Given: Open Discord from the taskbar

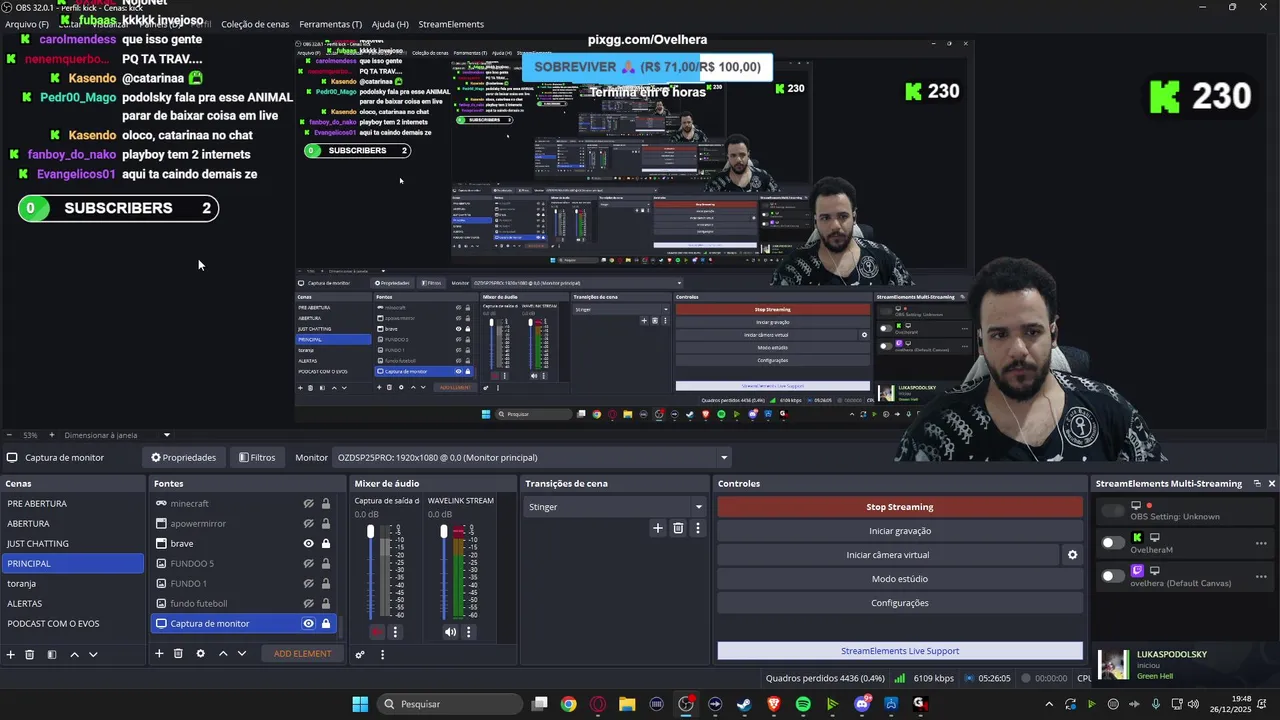Looking at the screenshot, I should pos(862,704).
